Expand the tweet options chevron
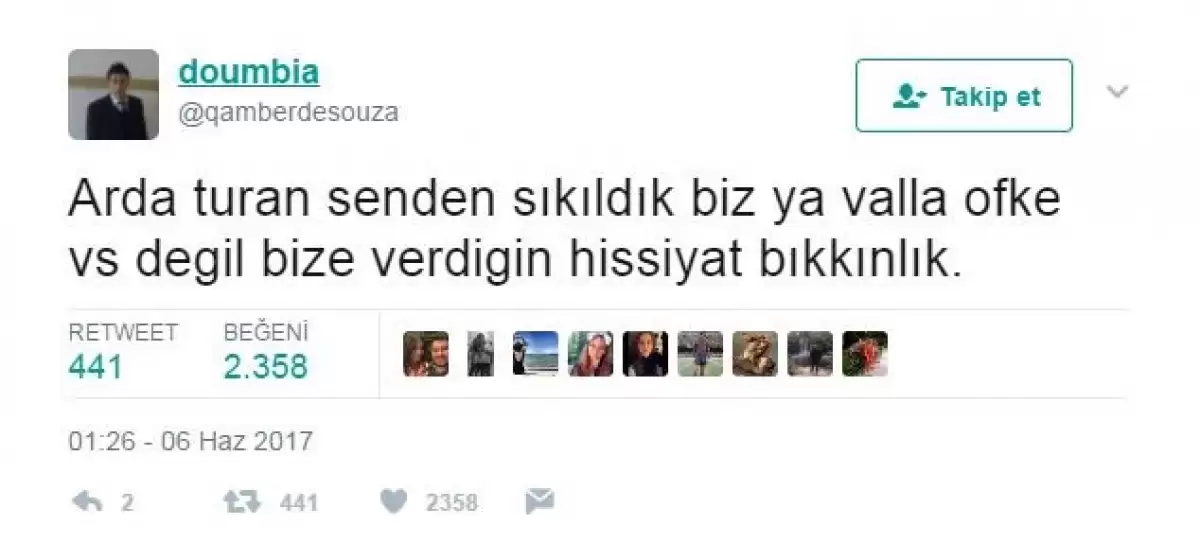The width and height of the screenshot is (1200, 543). point(1117,92)
